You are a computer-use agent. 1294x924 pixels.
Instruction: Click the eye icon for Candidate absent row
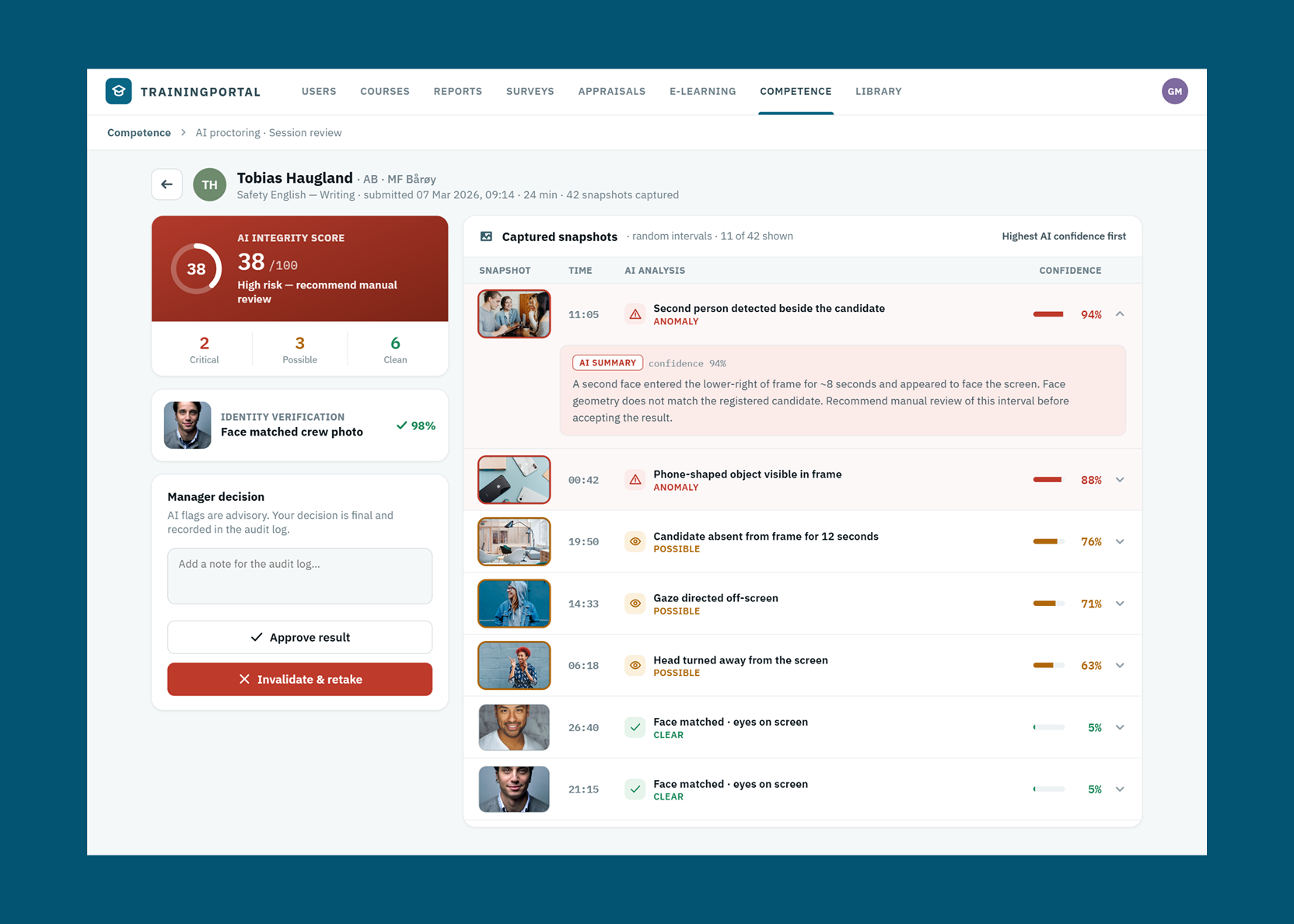pos(635,541)
